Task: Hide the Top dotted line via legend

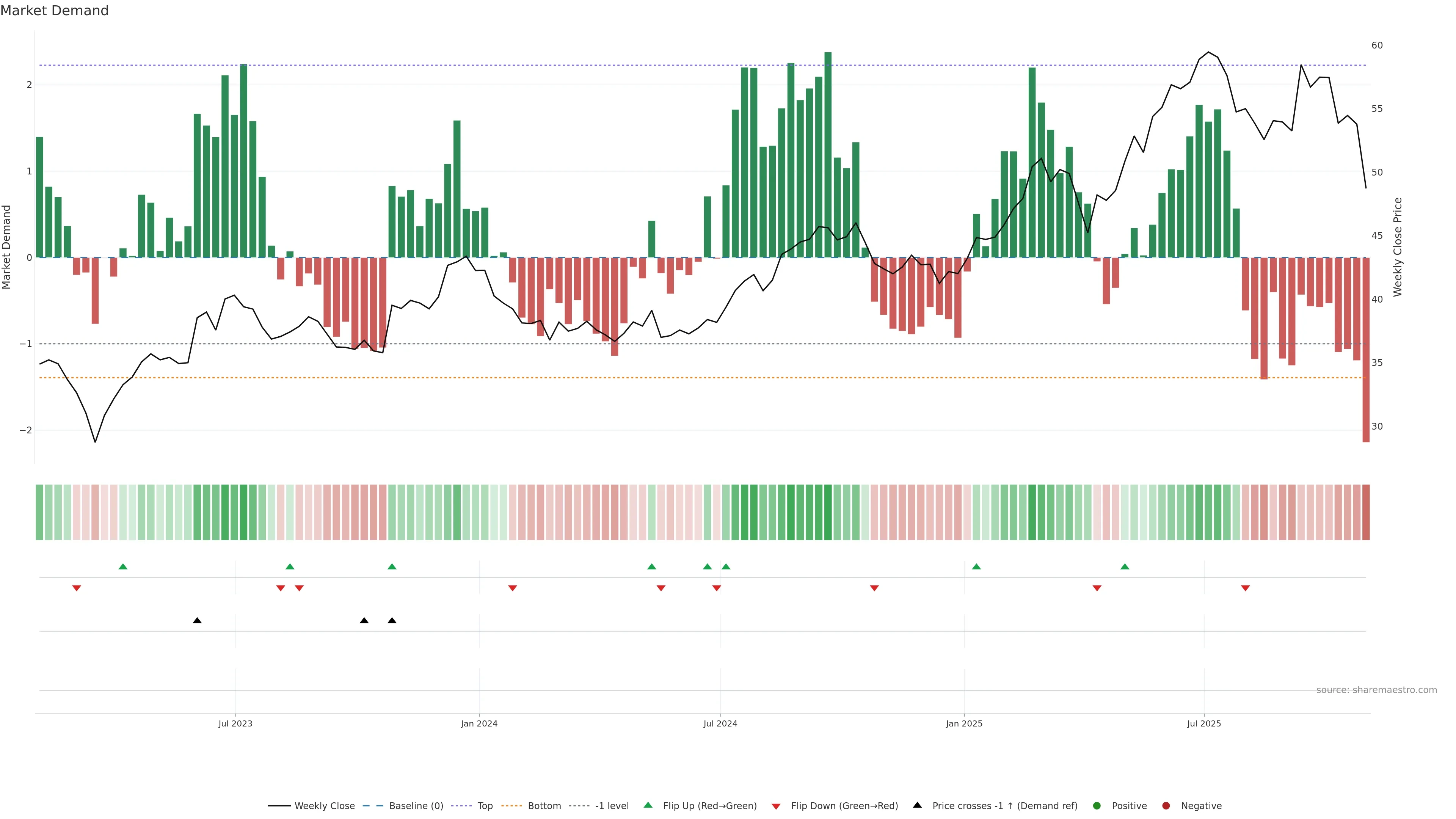Action: tap(485, 805)
